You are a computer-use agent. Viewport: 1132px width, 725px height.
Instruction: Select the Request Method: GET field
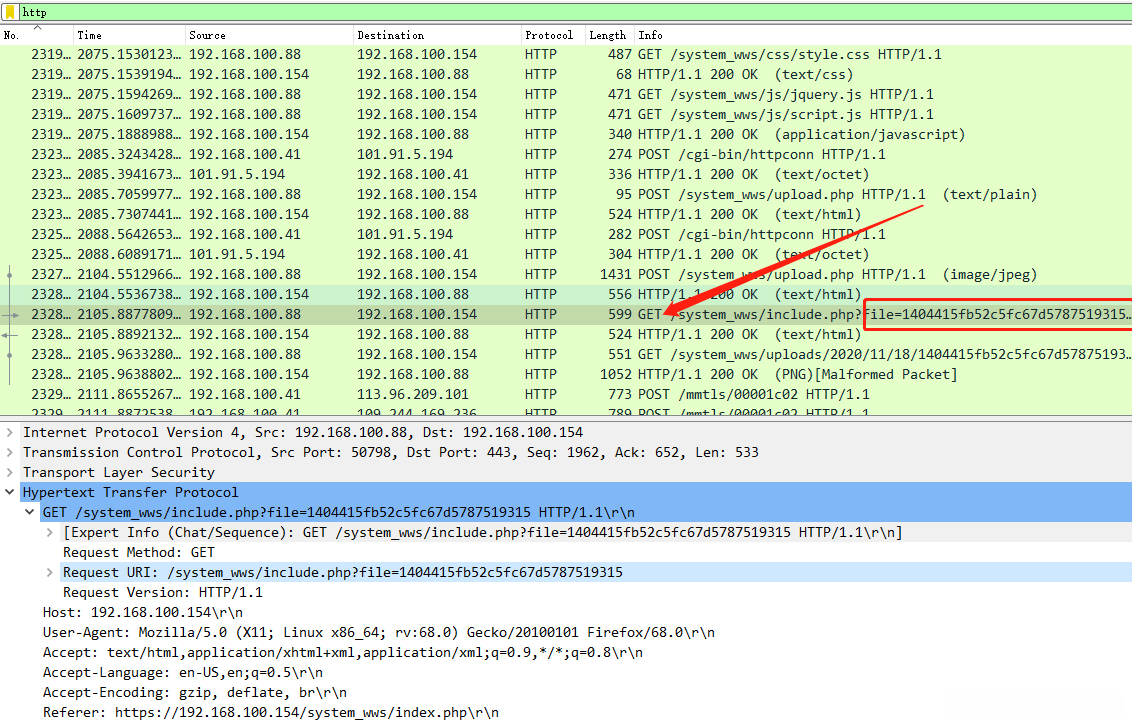coord(139,552)
